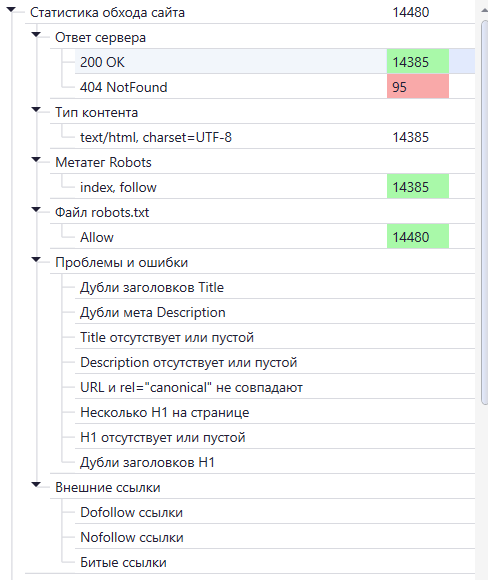
Task: Collapse the Проблемы и ошибки group
Action: coord(36,260)
